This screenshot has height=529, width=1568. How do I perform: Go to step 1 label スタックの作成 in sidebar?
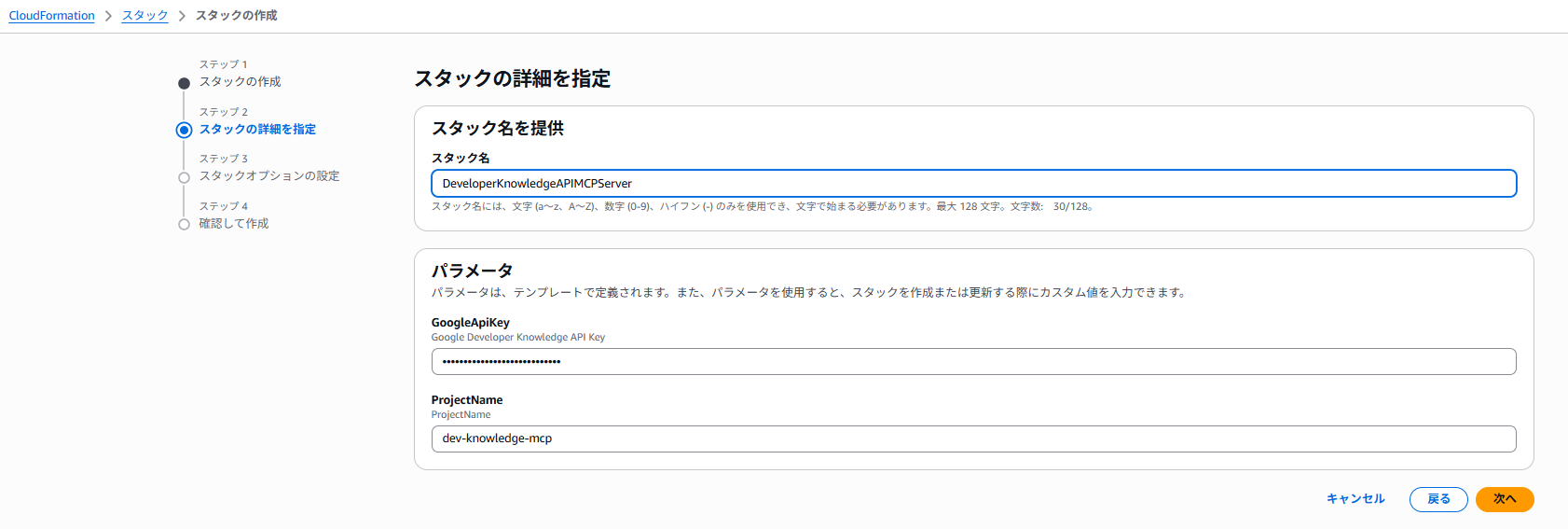click(240, 82)
